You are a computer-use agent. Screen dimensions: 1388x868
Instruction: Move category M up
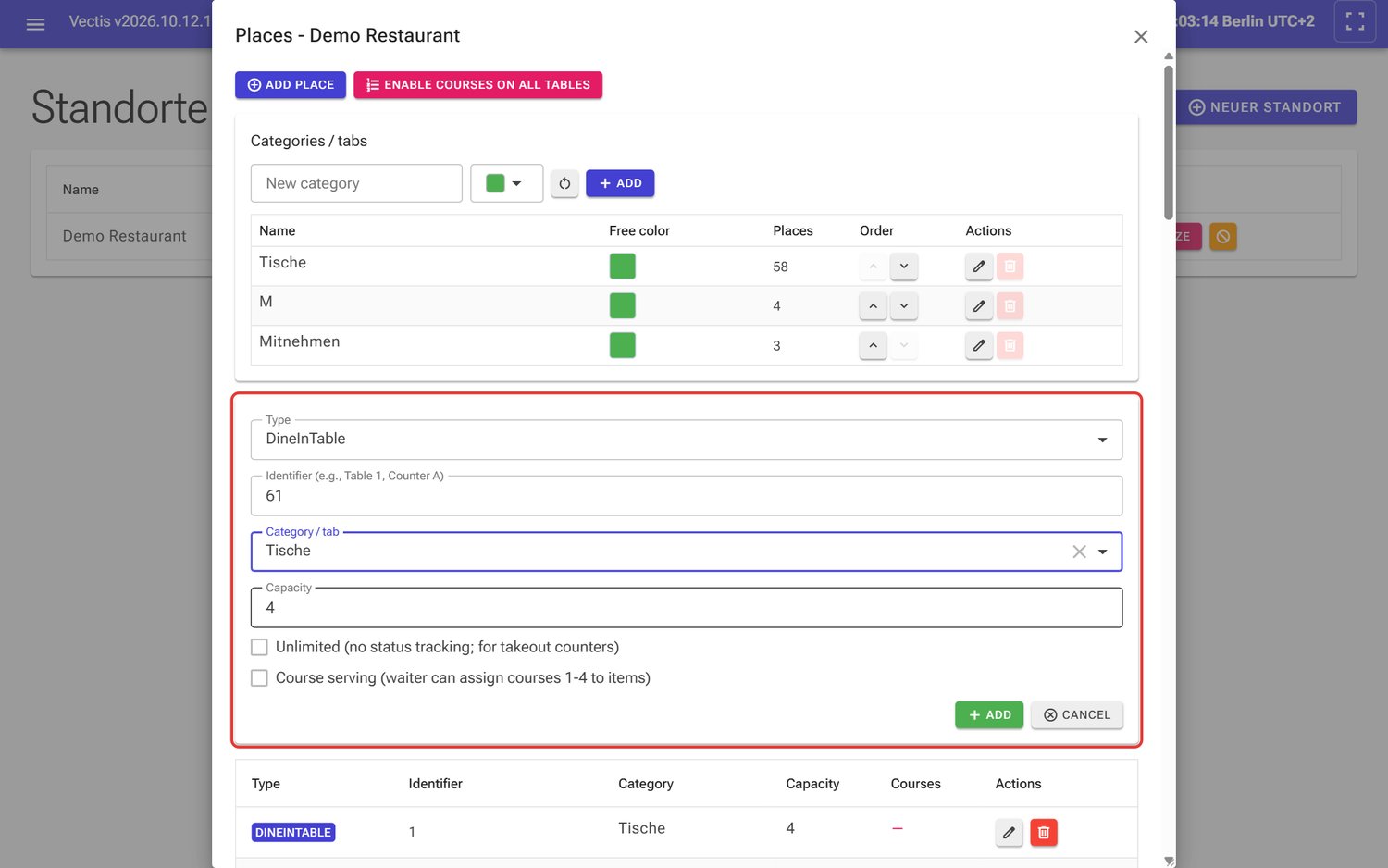coord(873,306)
